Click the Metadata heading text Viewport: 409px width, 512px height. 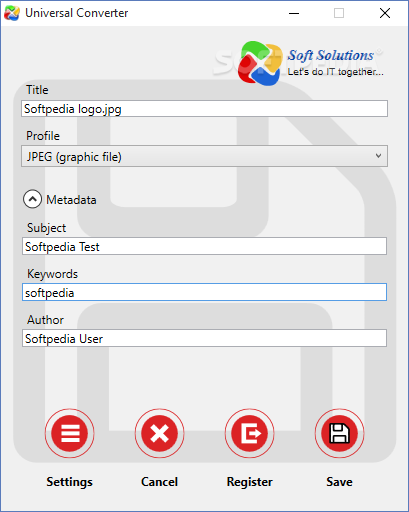point(71,200)
